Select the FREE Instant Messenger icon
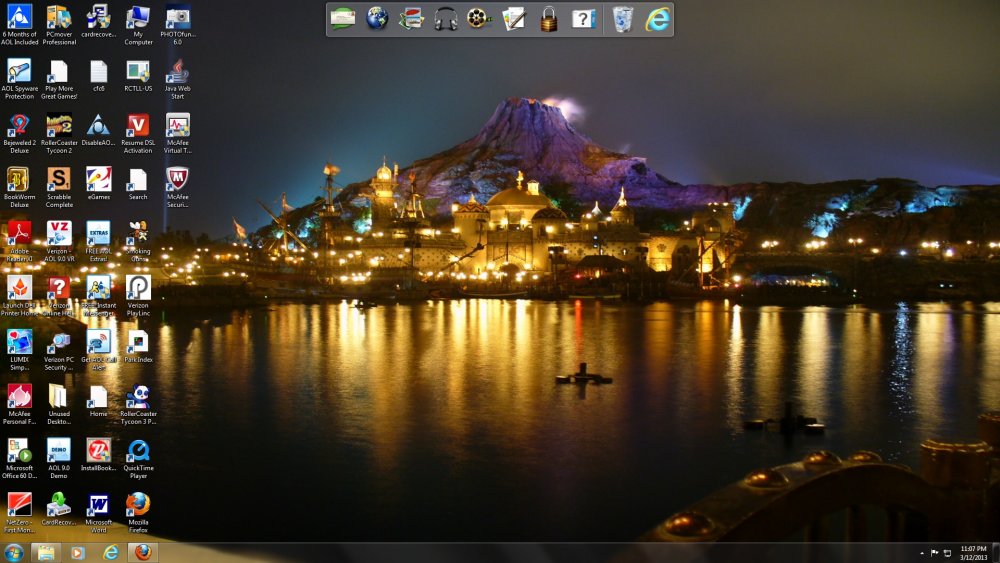 click(98, 296)
